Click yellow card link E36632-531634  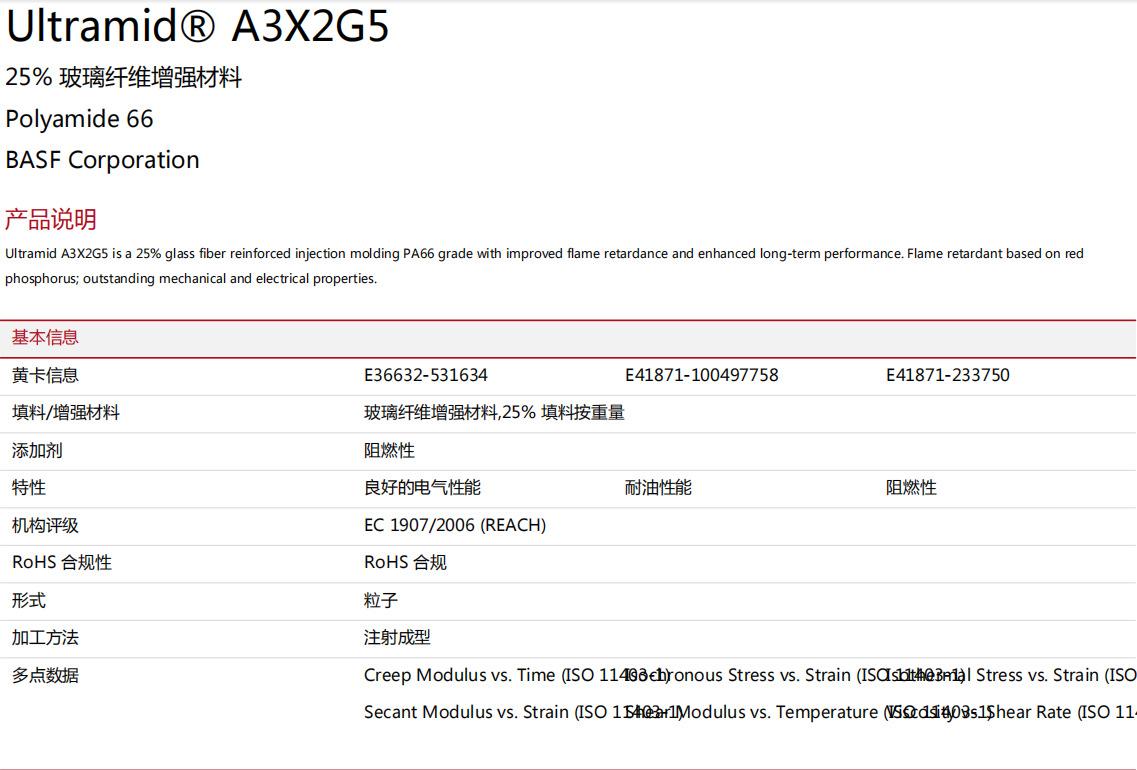coord(425,375)
